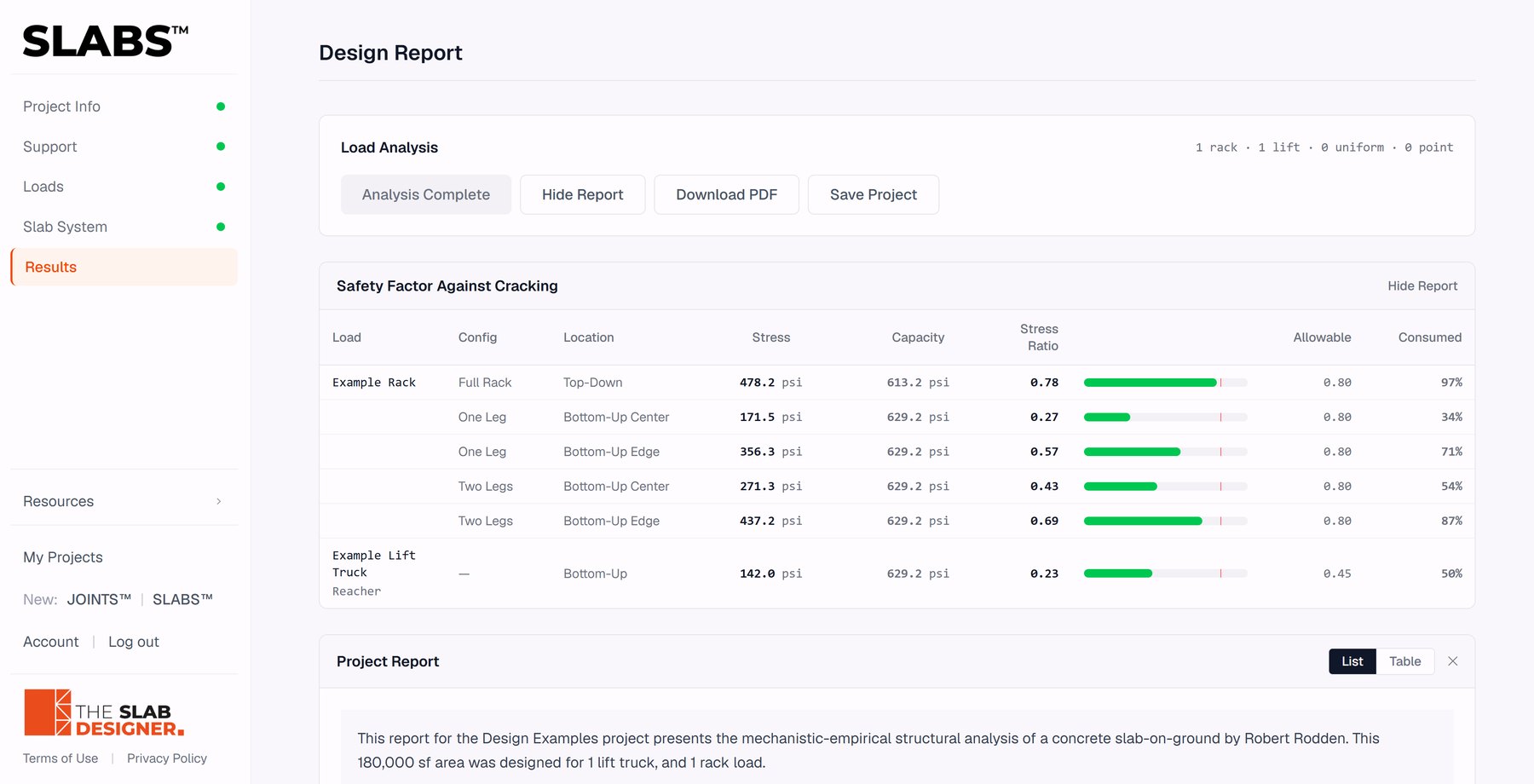Open the Resources menu item
The image size is (1534, 784).
pyautogui.click(x=124, y=501)
